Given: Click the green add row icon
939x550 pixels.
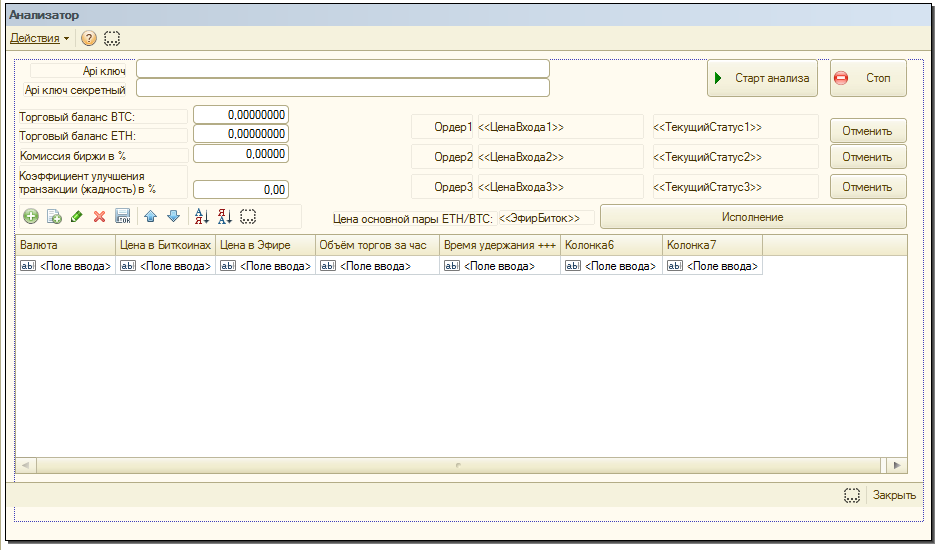Looking at the screenshot, I should point(31,216).
